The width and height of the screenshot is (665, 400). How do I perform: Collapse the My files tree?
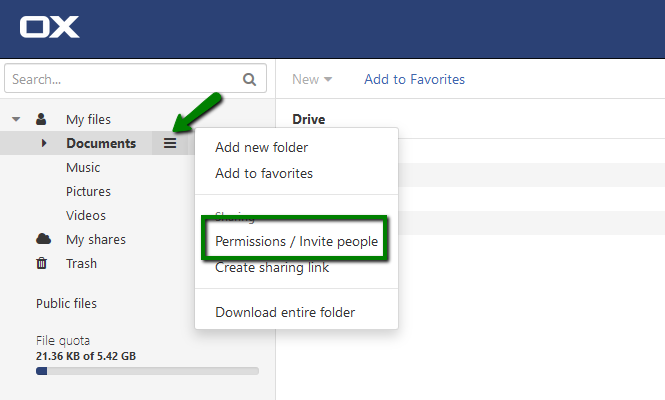[x=16, y=119]
